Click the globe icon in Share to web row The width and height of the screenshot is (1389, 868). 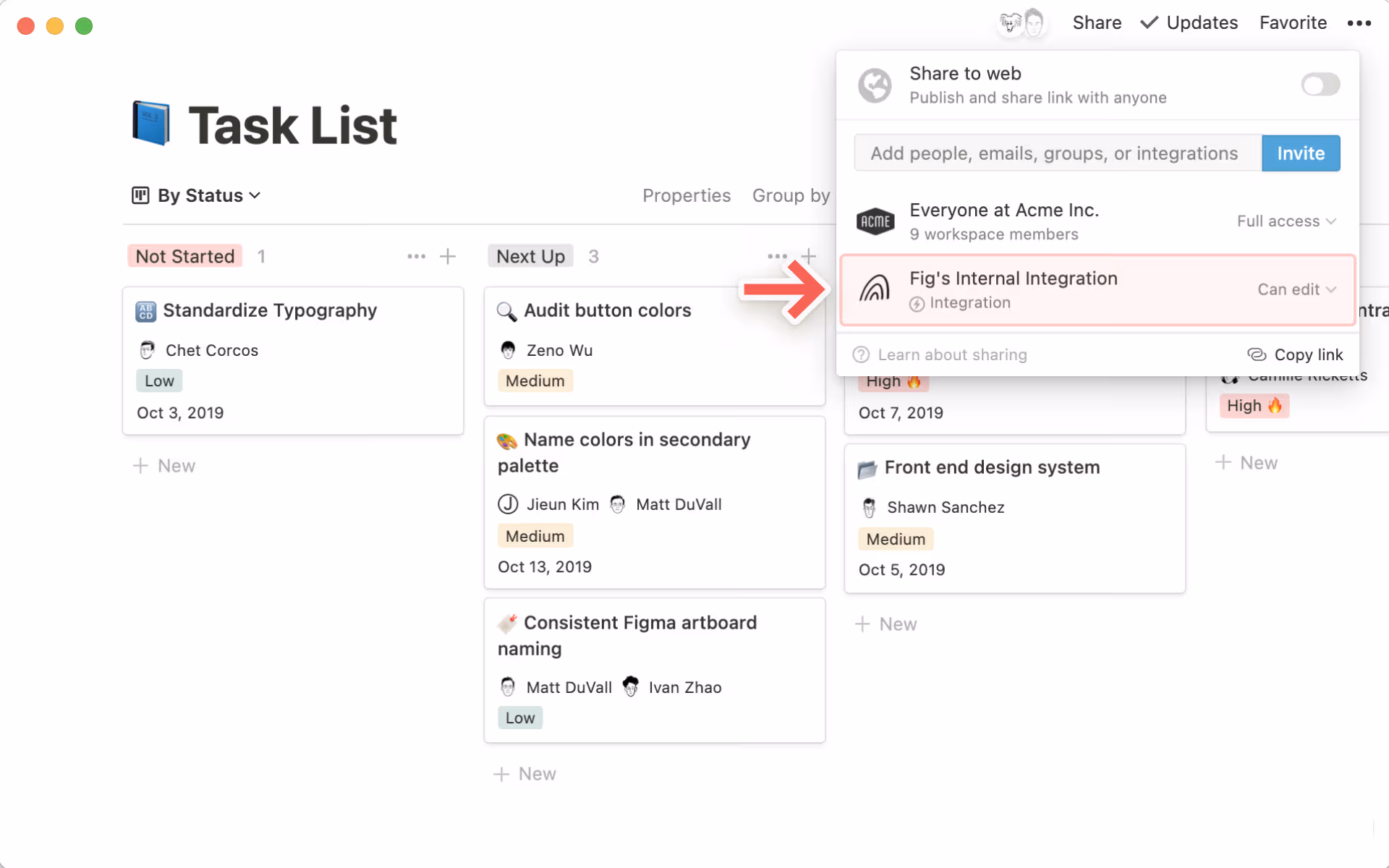(x=875, y=85)
